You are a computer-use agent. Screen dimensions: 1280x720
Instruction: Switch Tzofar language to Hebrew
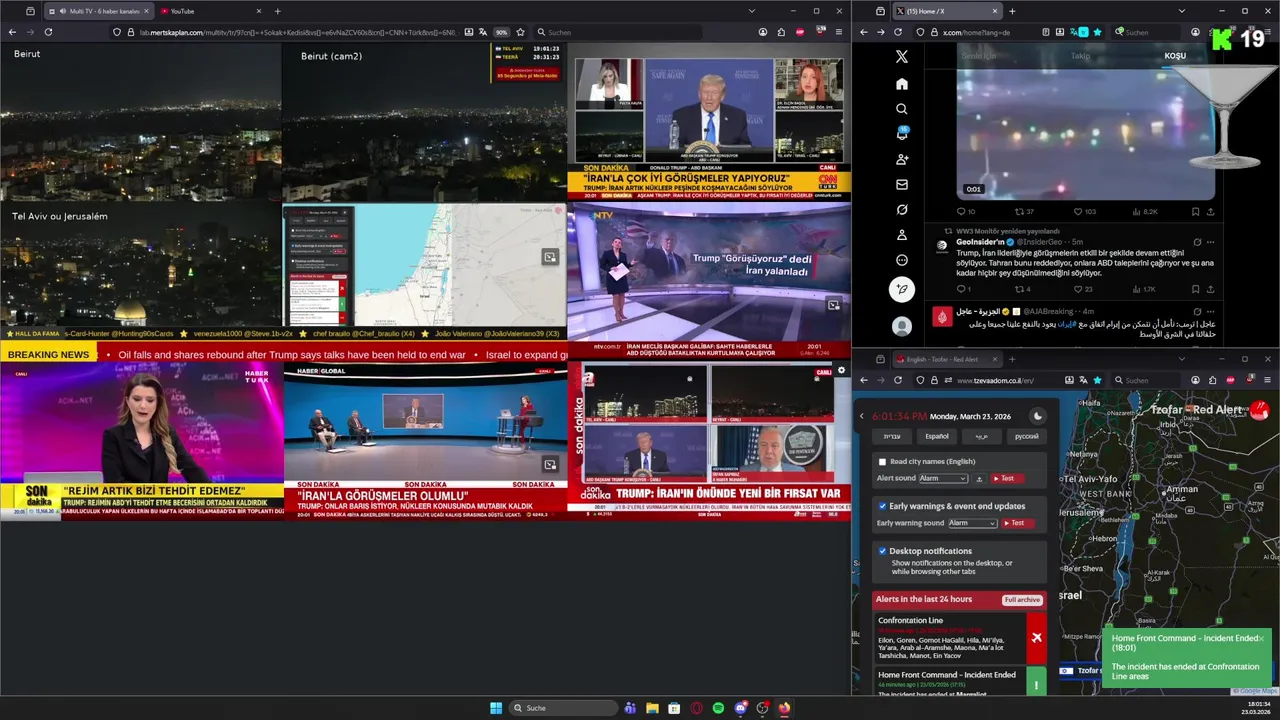coord(892,437)
